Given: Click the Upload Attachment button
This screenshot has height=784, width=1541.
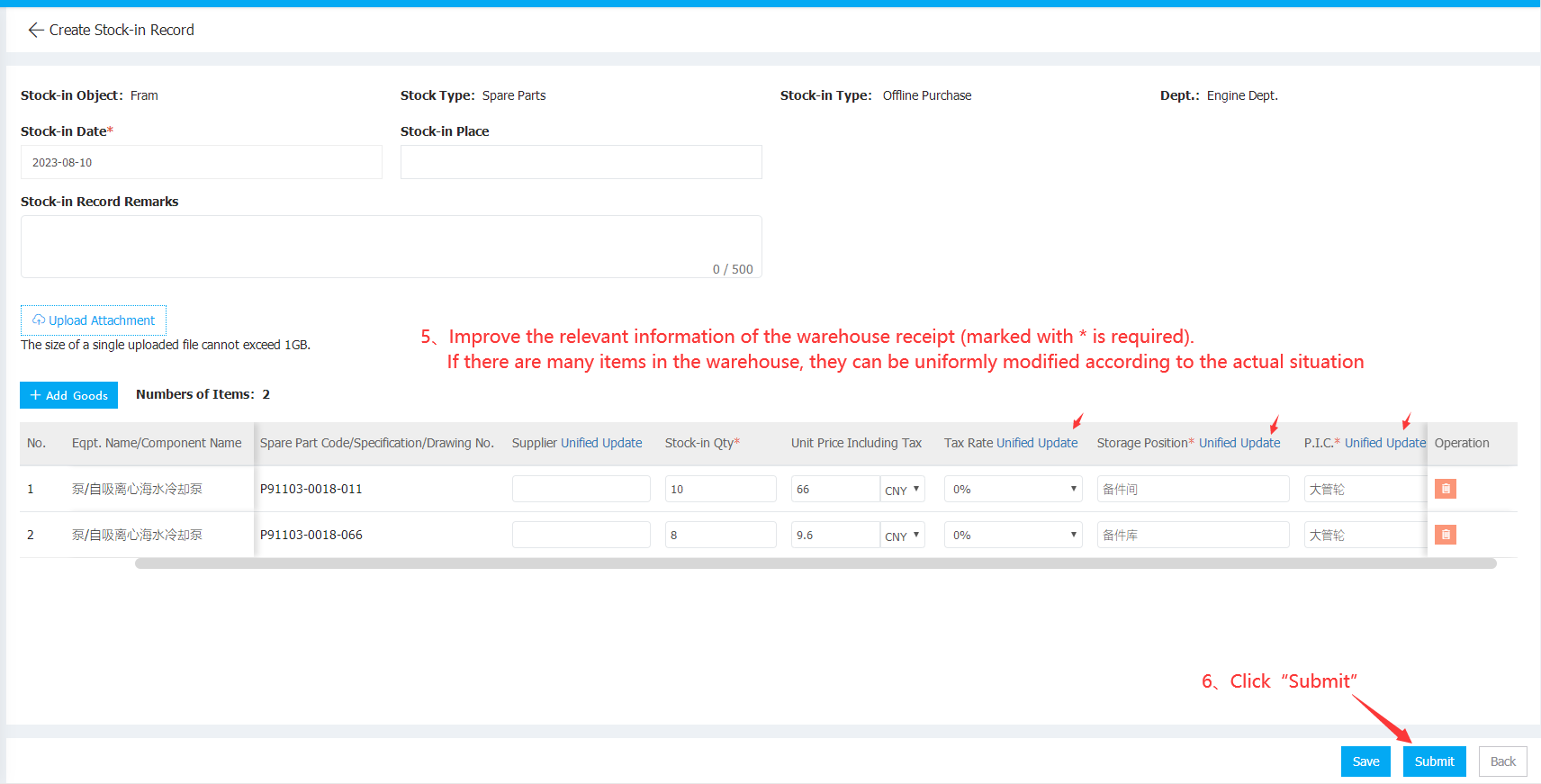Looking at the screenshot, I should (94, 320).
